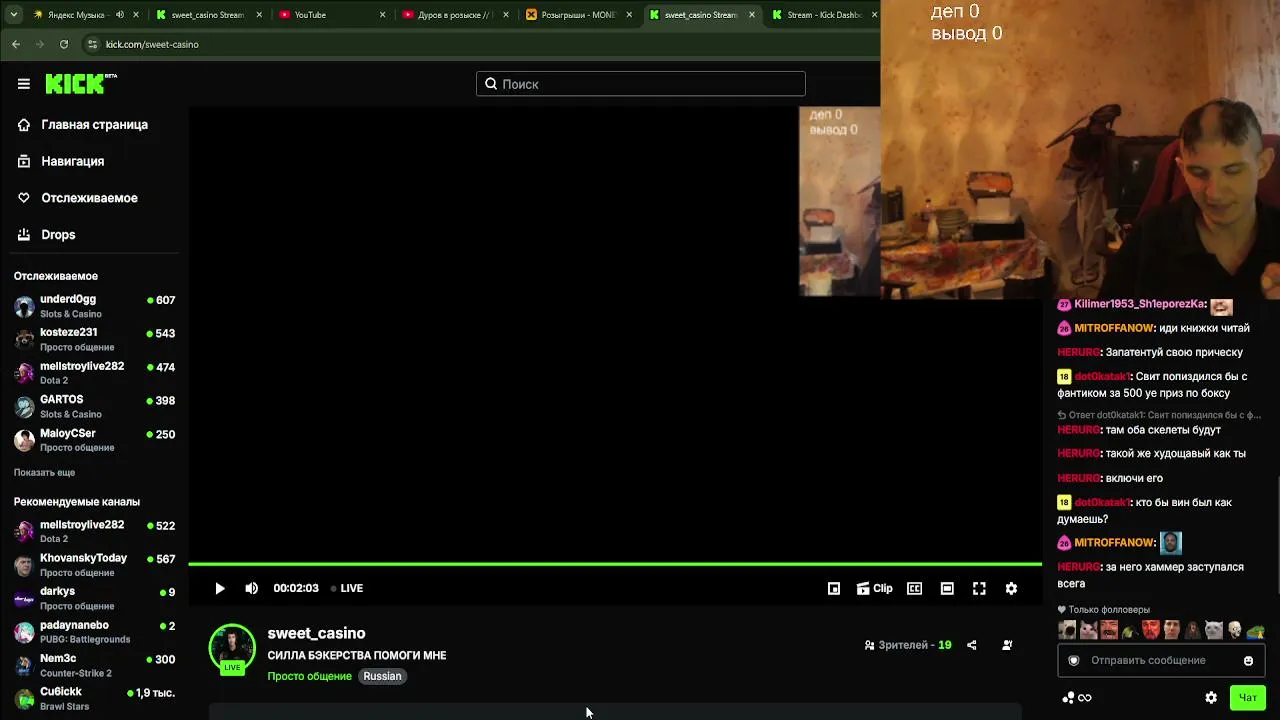This screenshot has height=720, width=1280.
Task: Open the video player settings gear
Action: (x=1011, y=589)
